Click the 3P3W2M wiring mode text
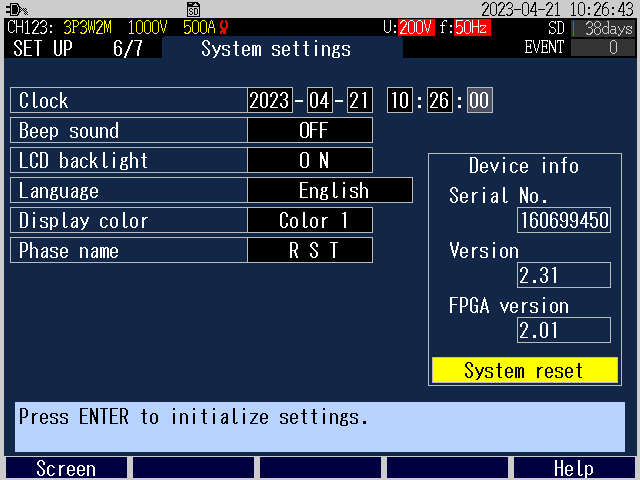Viewport: 640px width, 480px height. tap(87, 28)
